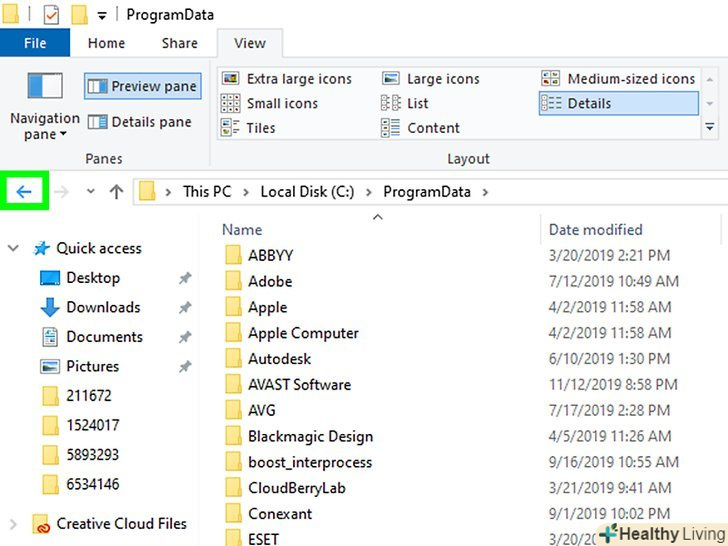
Task: Choose Small icons layout
Action: coord(270,103)
